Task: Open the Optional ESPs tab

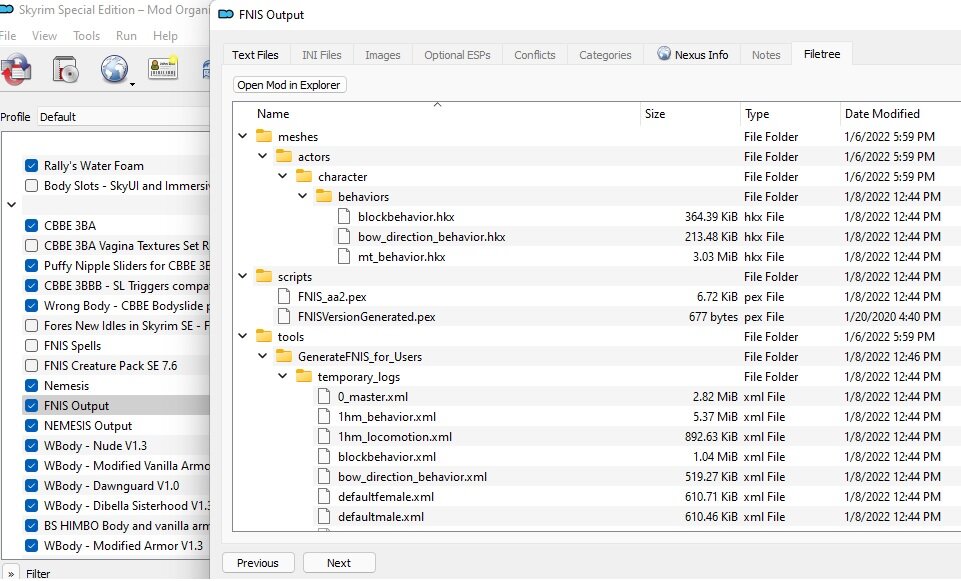Action: pyautogui.click(x=457, y=55)
